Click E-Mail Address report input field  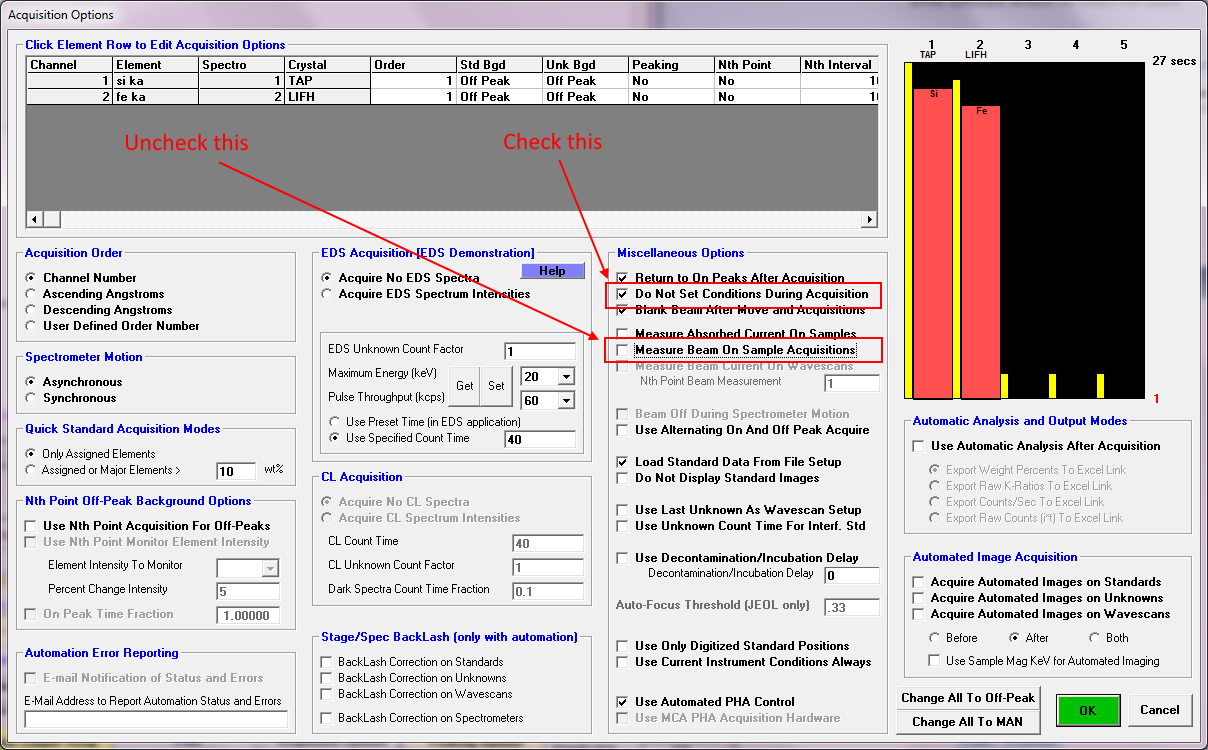(155, 719)
